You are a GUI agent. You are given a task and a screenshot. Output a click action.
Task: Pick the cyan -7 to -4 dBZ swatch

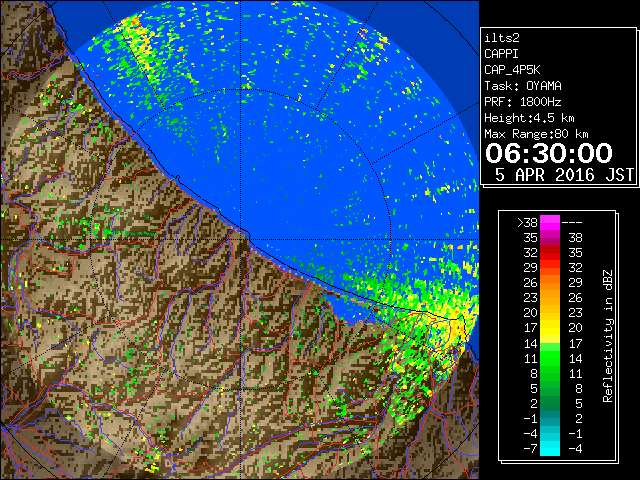click(x=550, y=448)
